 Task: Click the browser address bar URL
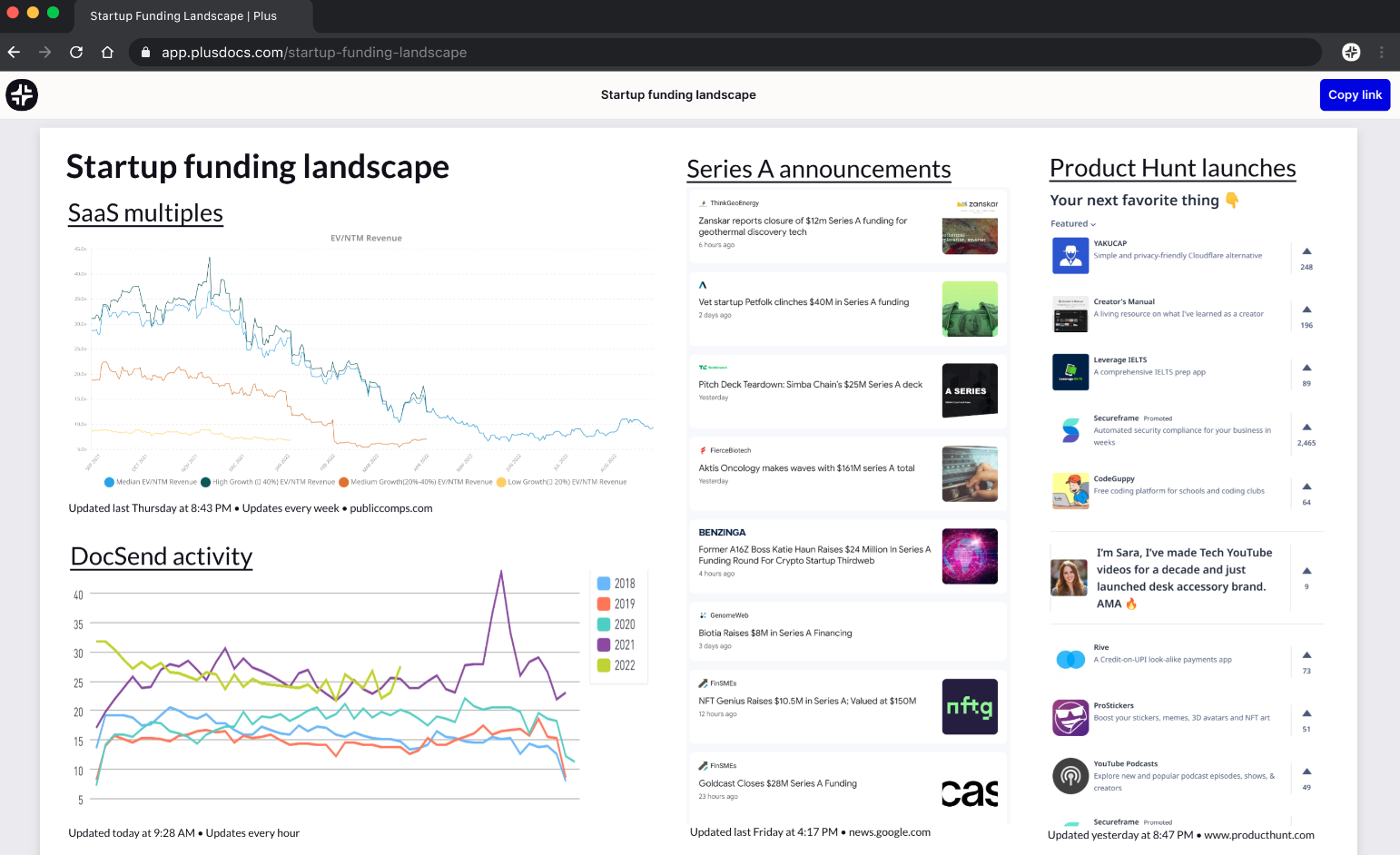pyautogui.click(x=314, y=53)
